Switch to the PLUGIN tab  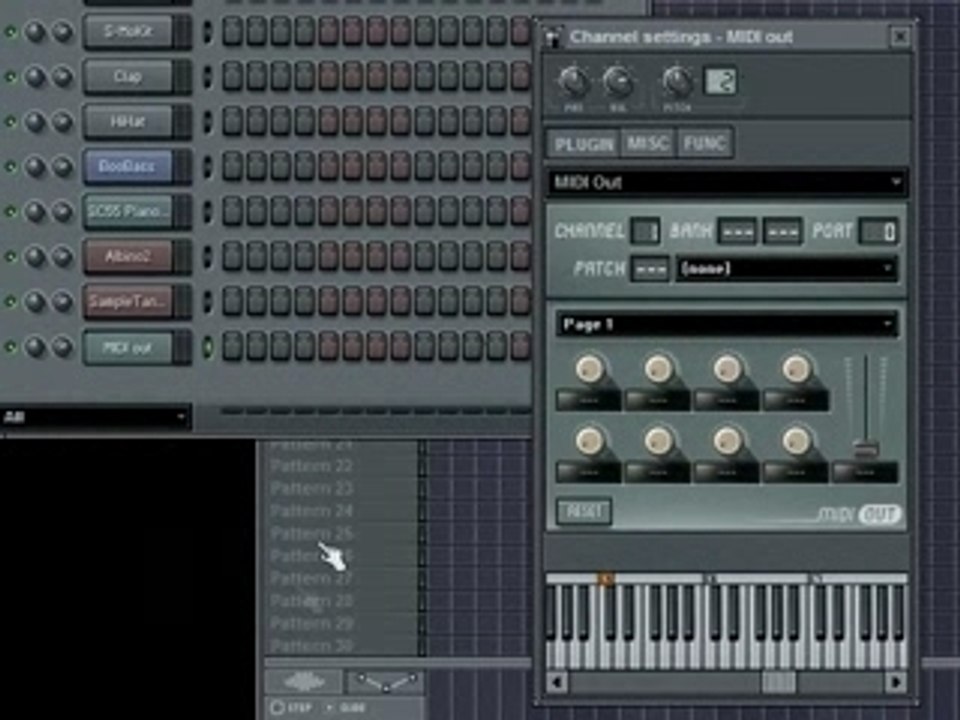[x=583, y=144]
